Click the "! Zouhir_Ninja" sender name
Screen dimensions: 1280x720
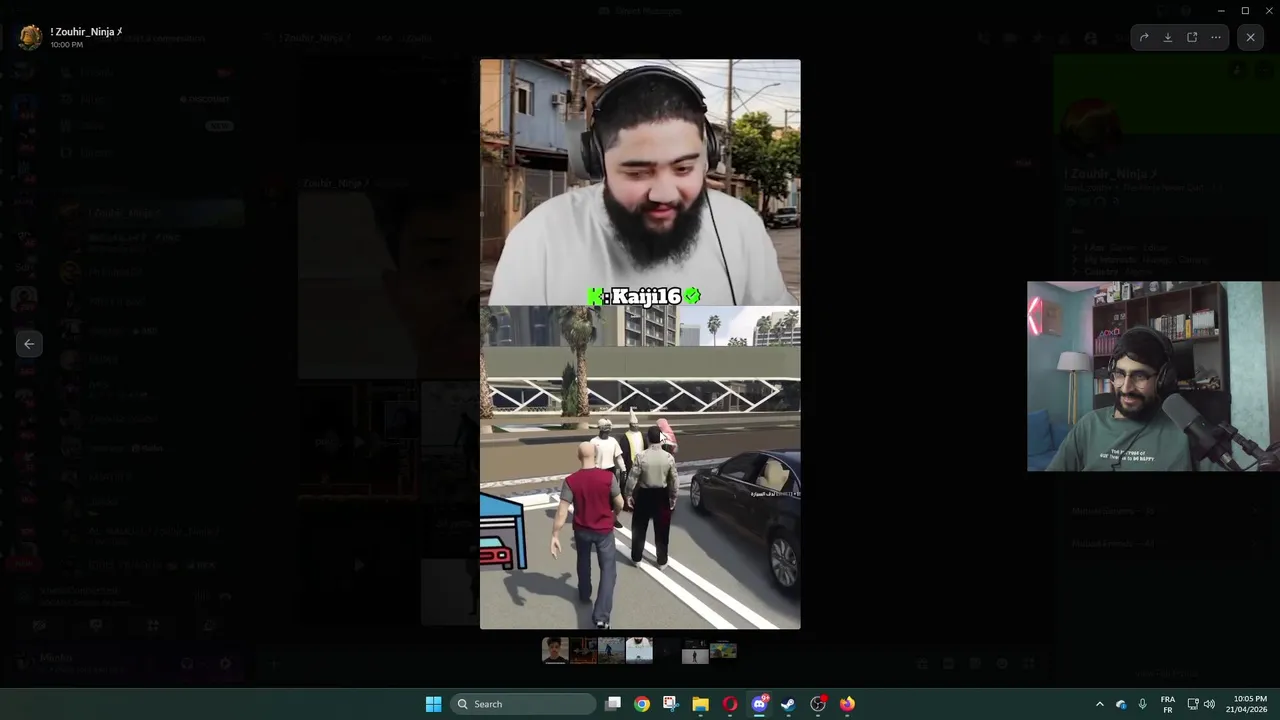pyautogui.click(x=86, y=32)
